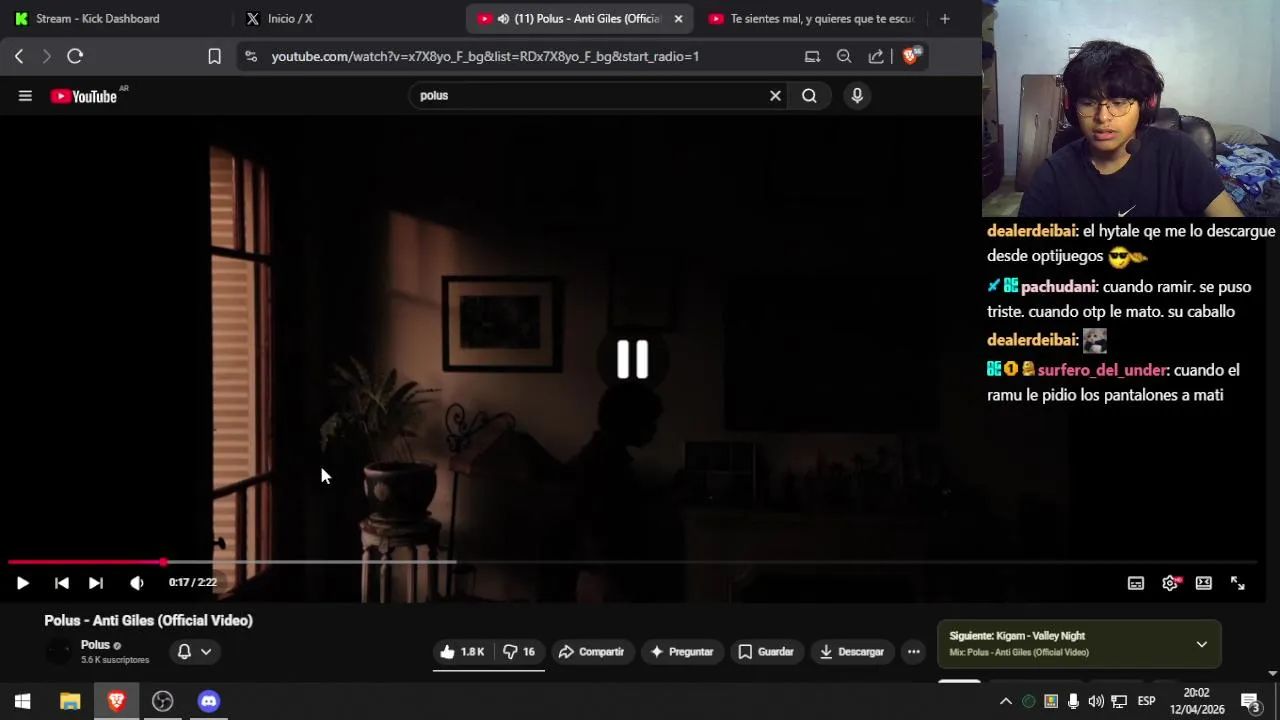Start voice search with microphone
This screenshot has width=1280, height=720.
[x=857, y=96]
